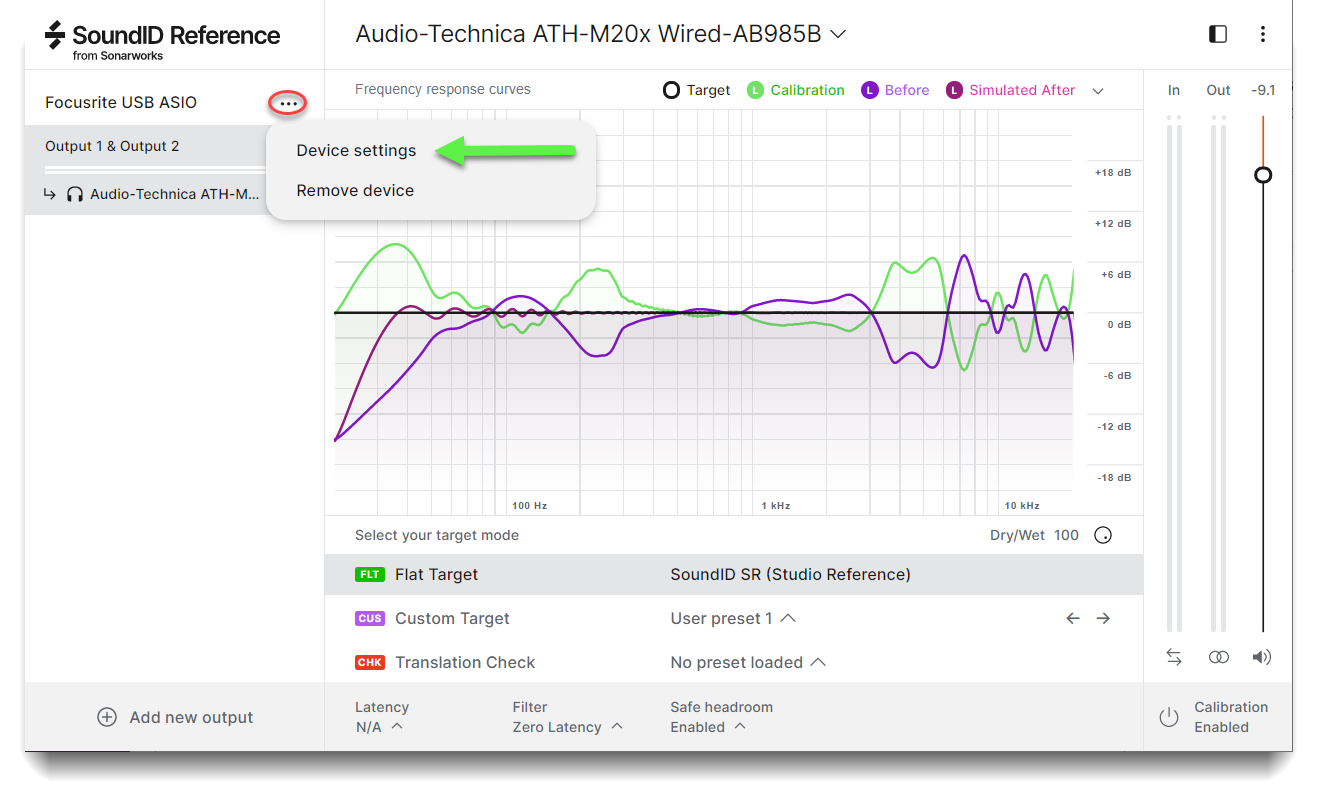The height and width of the screenshot is (802, 1318).
Task: Click the -18 dB axis label
Action: 1114,478
